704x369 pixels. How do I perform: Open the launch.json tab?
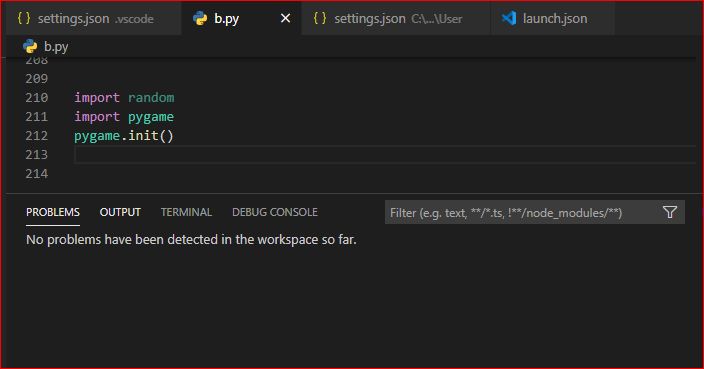(x=553, y=18)
